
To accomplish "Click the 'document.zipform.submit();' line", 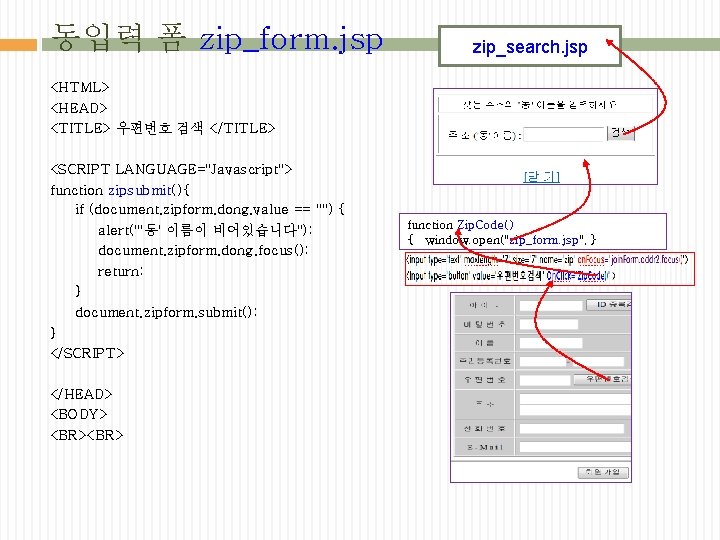I will point(166,312).
